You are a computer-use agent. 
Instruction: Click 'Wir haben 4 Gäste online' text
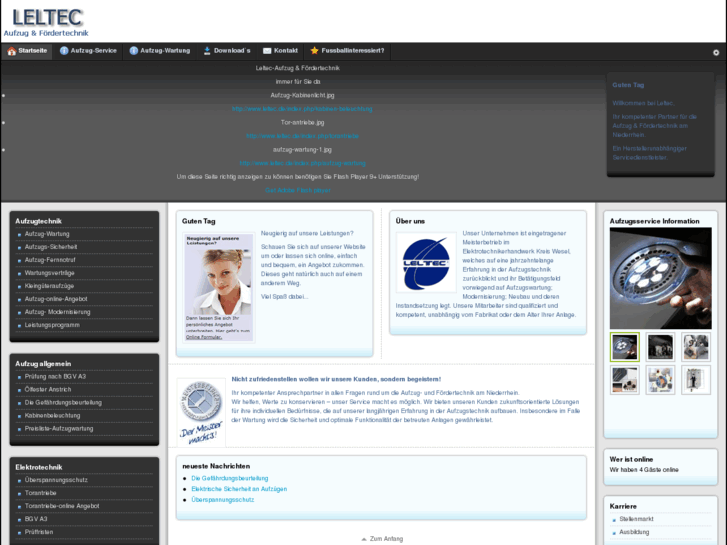point(644,470)
